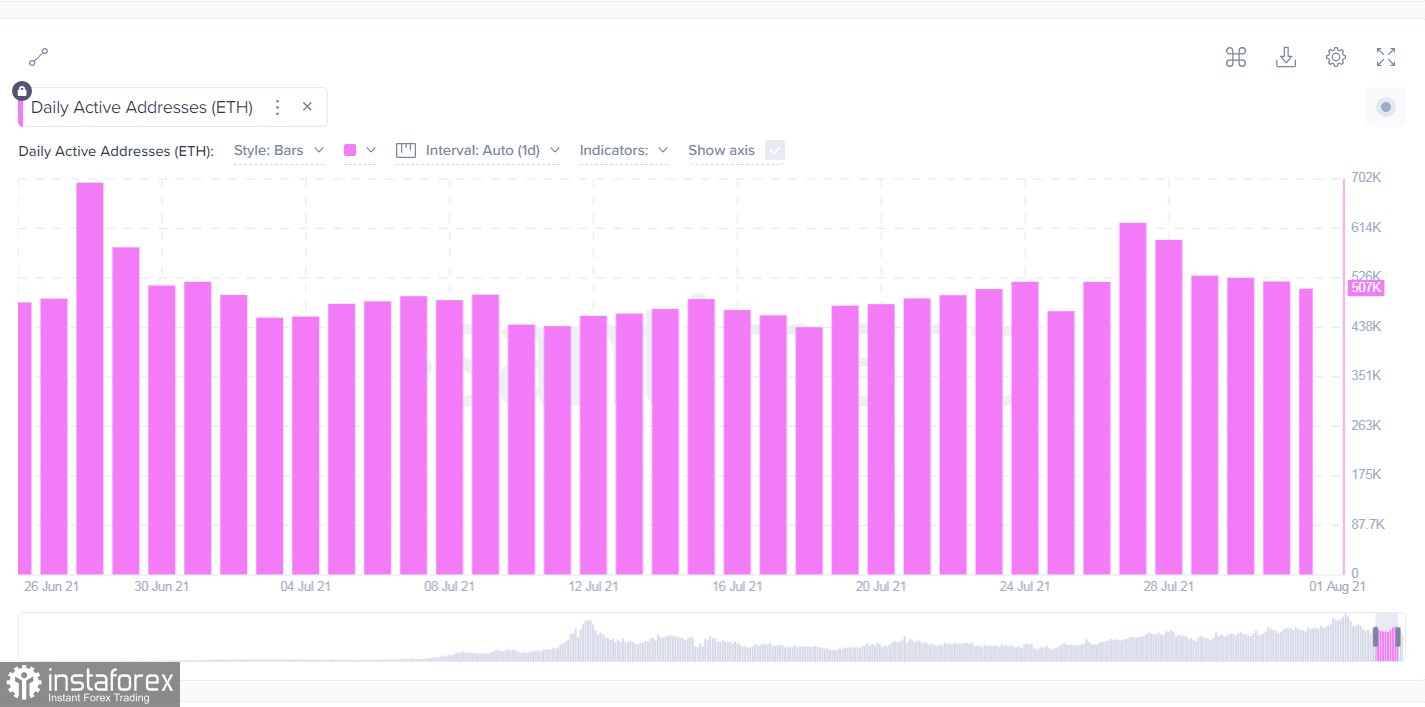This screenshot has height=707, width=1425.
Task: Click the 28 Jul 21 date label
Action: [x=1170, y=586]
